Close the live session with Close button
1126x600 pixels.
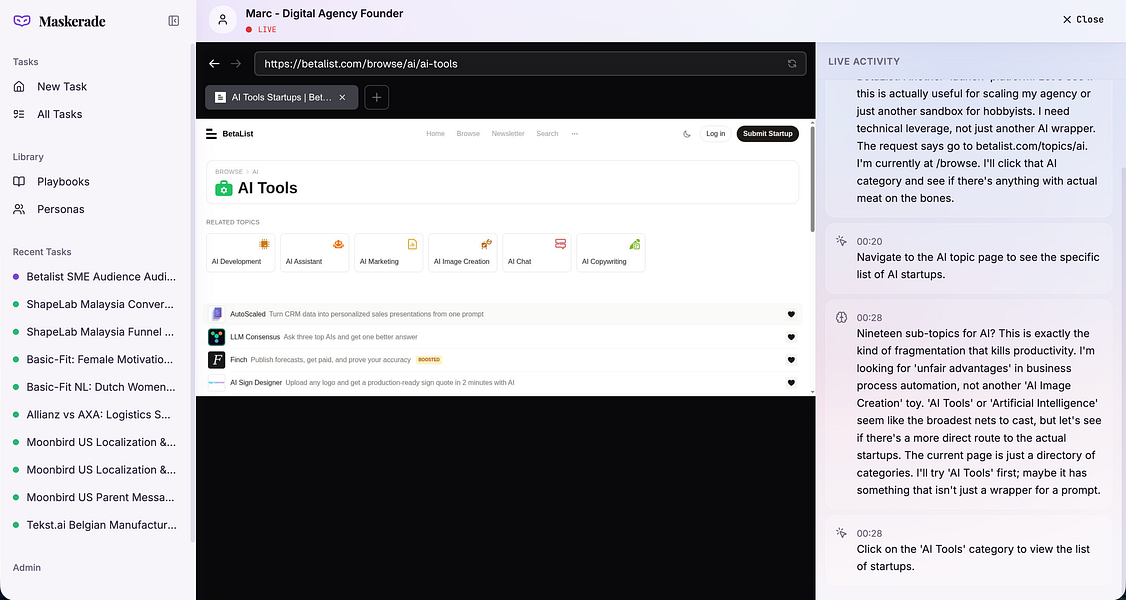tap(1083, 19)
